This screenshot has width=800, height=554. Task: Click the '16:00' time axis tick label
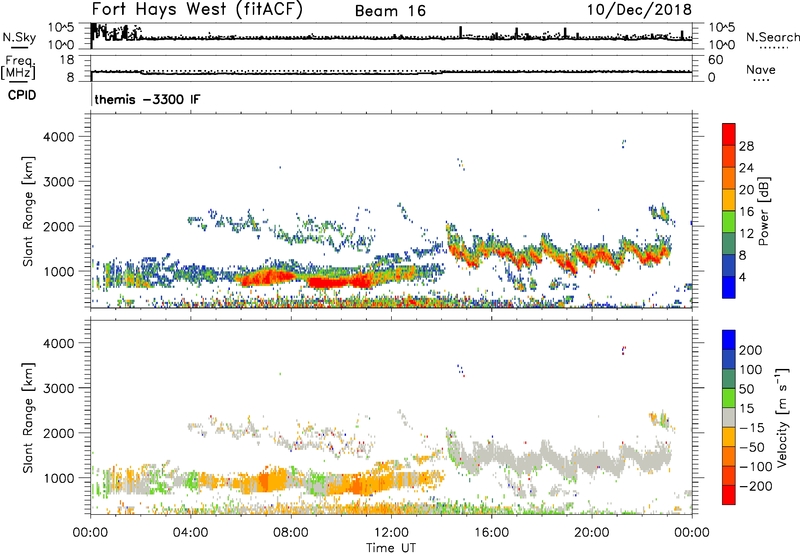click(491, 533)
